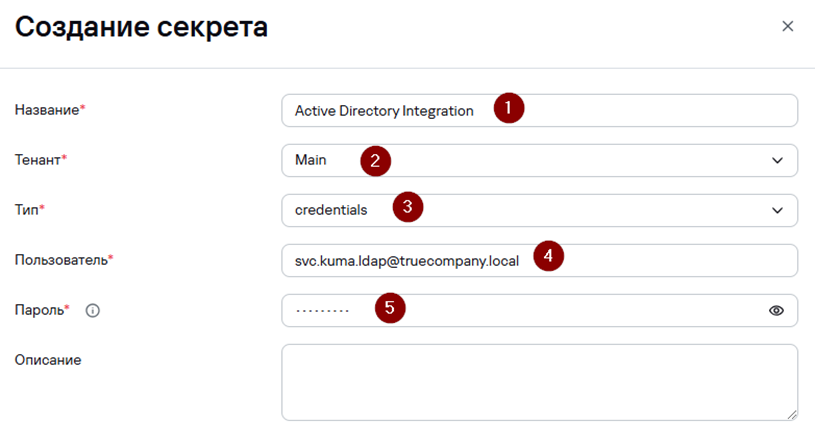This screenshot has width=815, height=447.
Task: Click the info icon next to Пароль
Action: [x=93, y=311]
